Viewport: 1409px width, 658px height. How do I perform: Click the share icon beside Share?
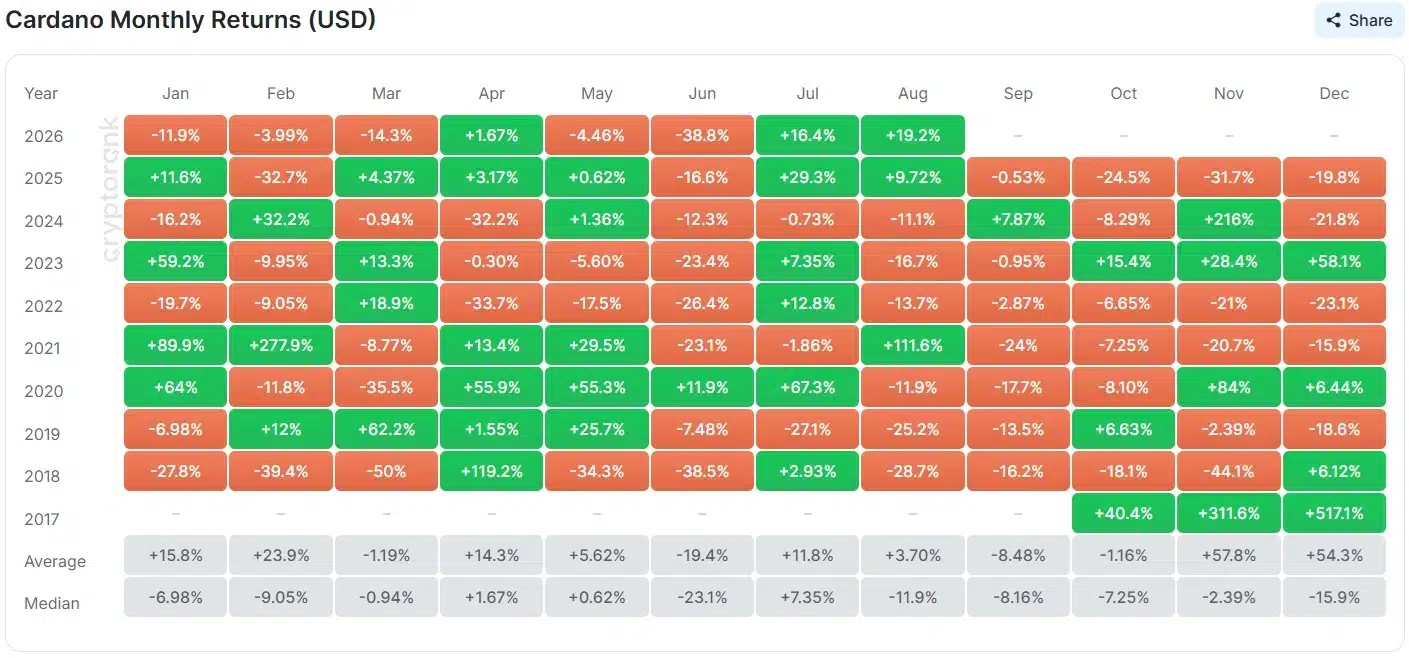point(1333,20)
